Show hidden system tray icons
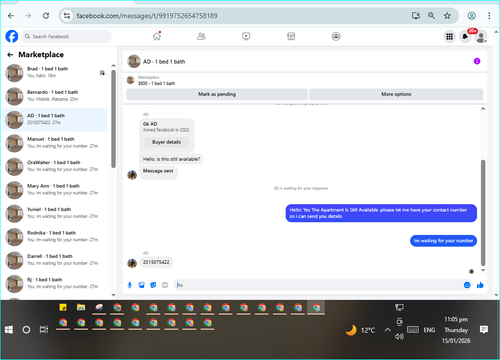500x360 pixels. [387, 330]
